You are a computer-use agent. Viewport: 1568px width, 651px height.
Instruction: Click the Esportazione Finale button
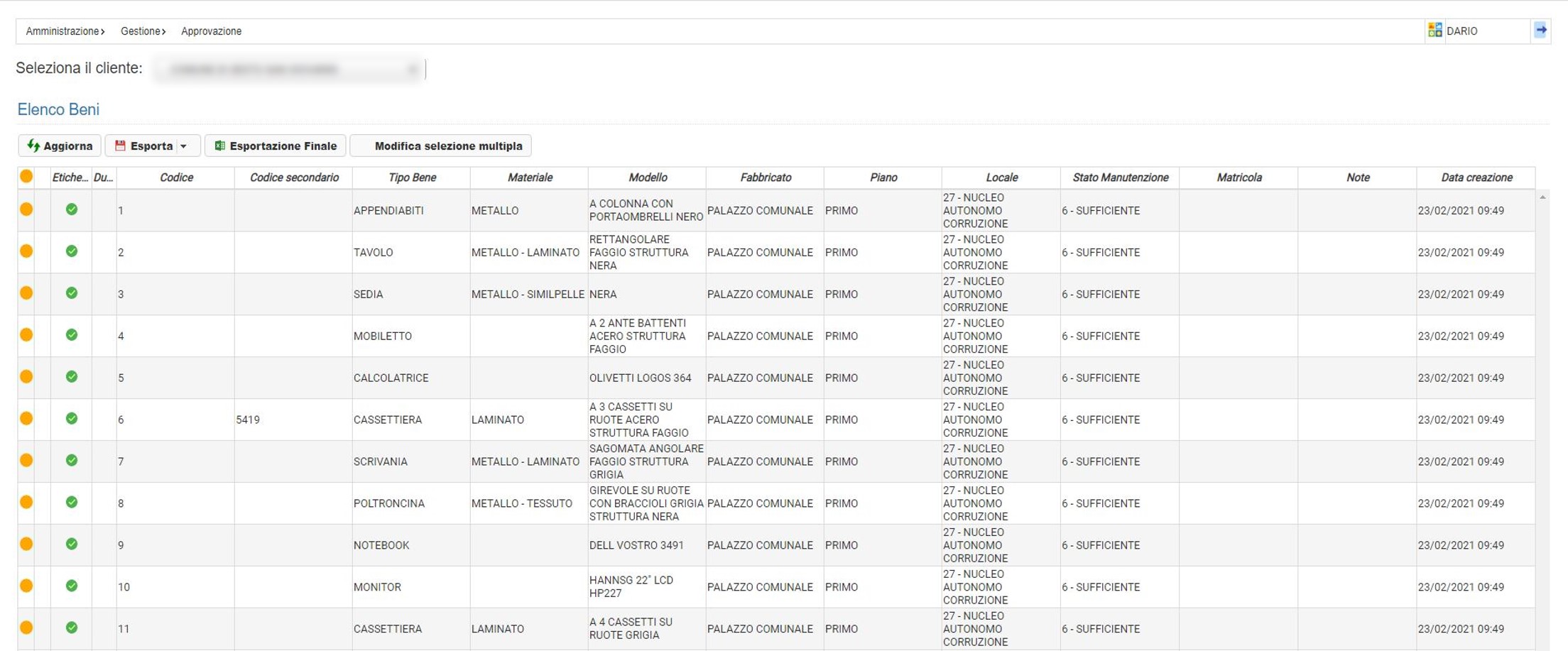click(276, 146)
